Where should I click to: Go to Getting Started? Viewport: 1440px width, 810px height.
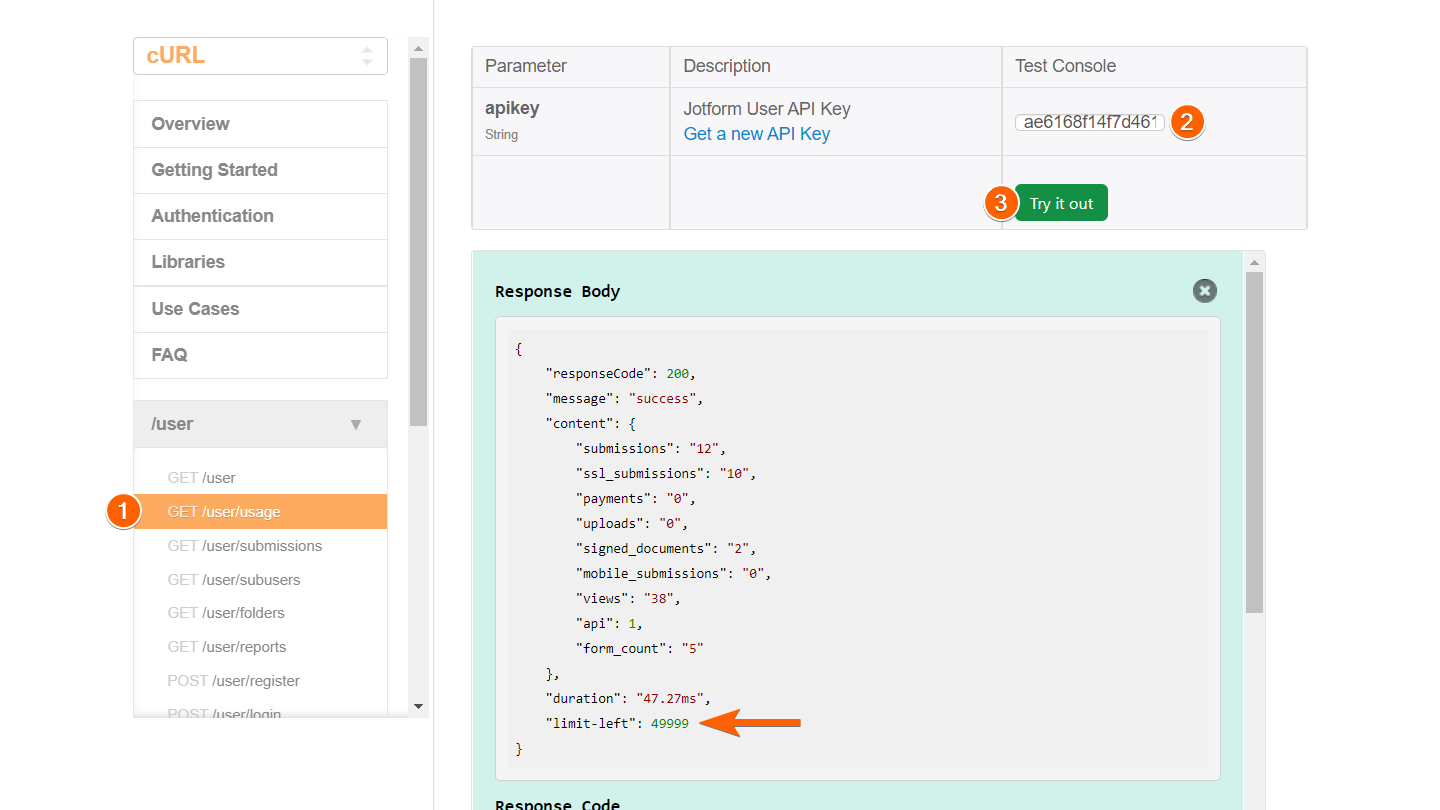point(260,170)
